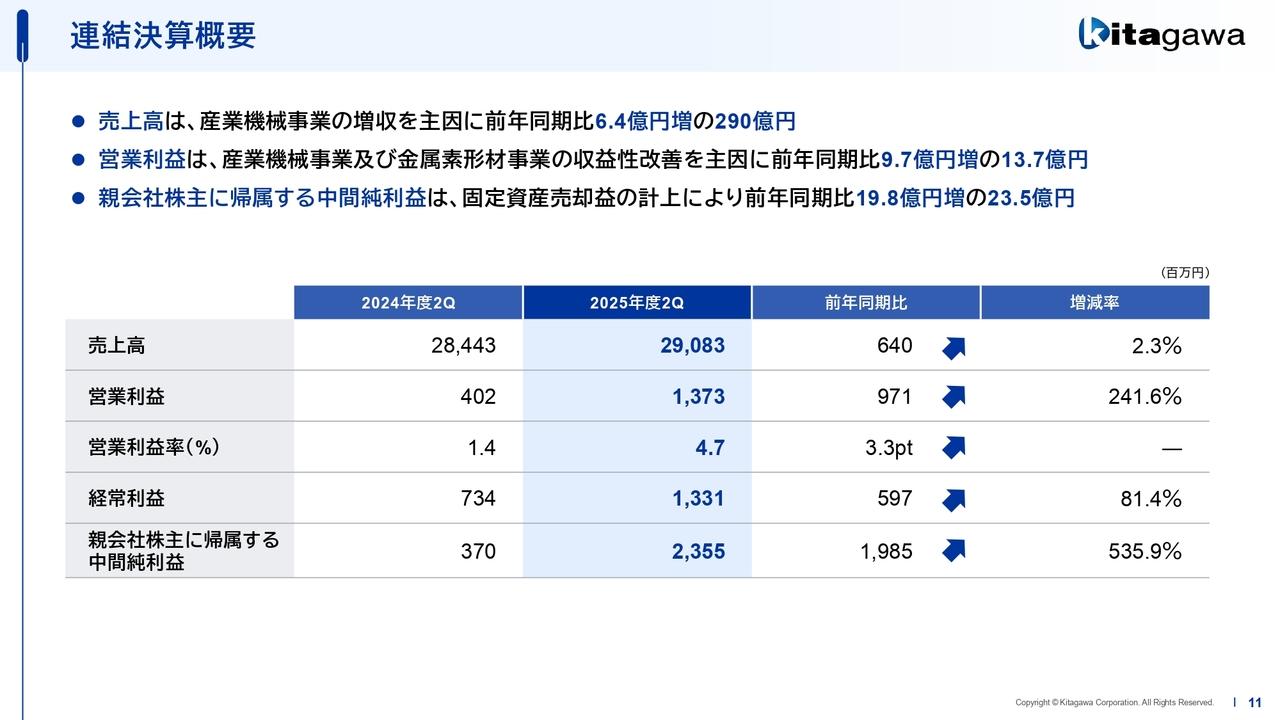Click the 前年同期比 column header

coord(866,302)
